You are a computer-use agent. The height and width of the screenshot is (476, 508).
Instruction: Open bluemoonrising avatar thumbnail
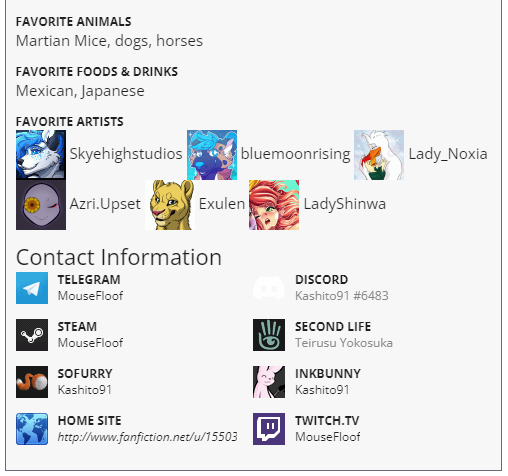tap(212, 155)
